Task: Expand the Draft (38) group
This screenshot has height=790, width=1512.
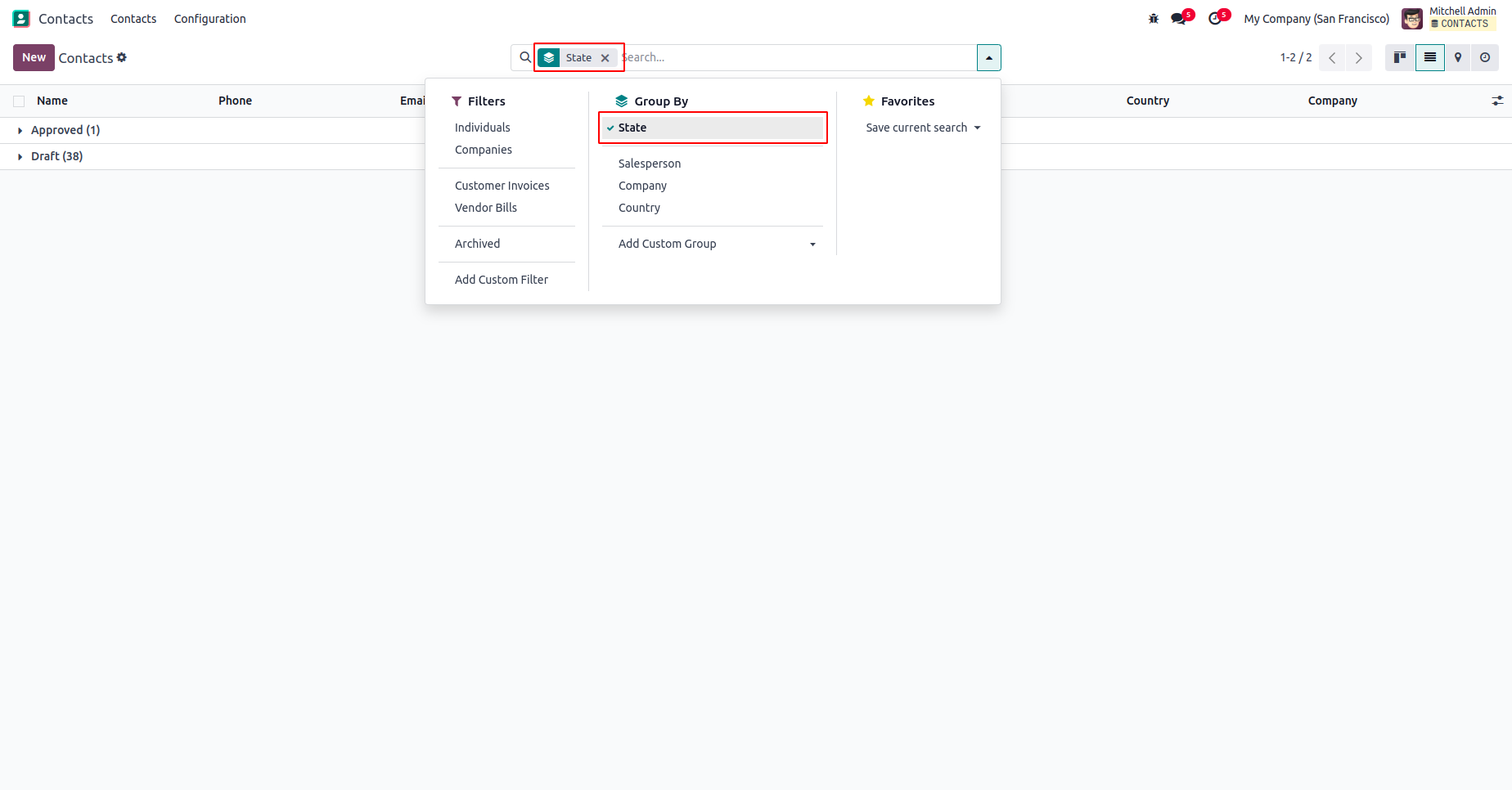Action: tap(56, 156)
